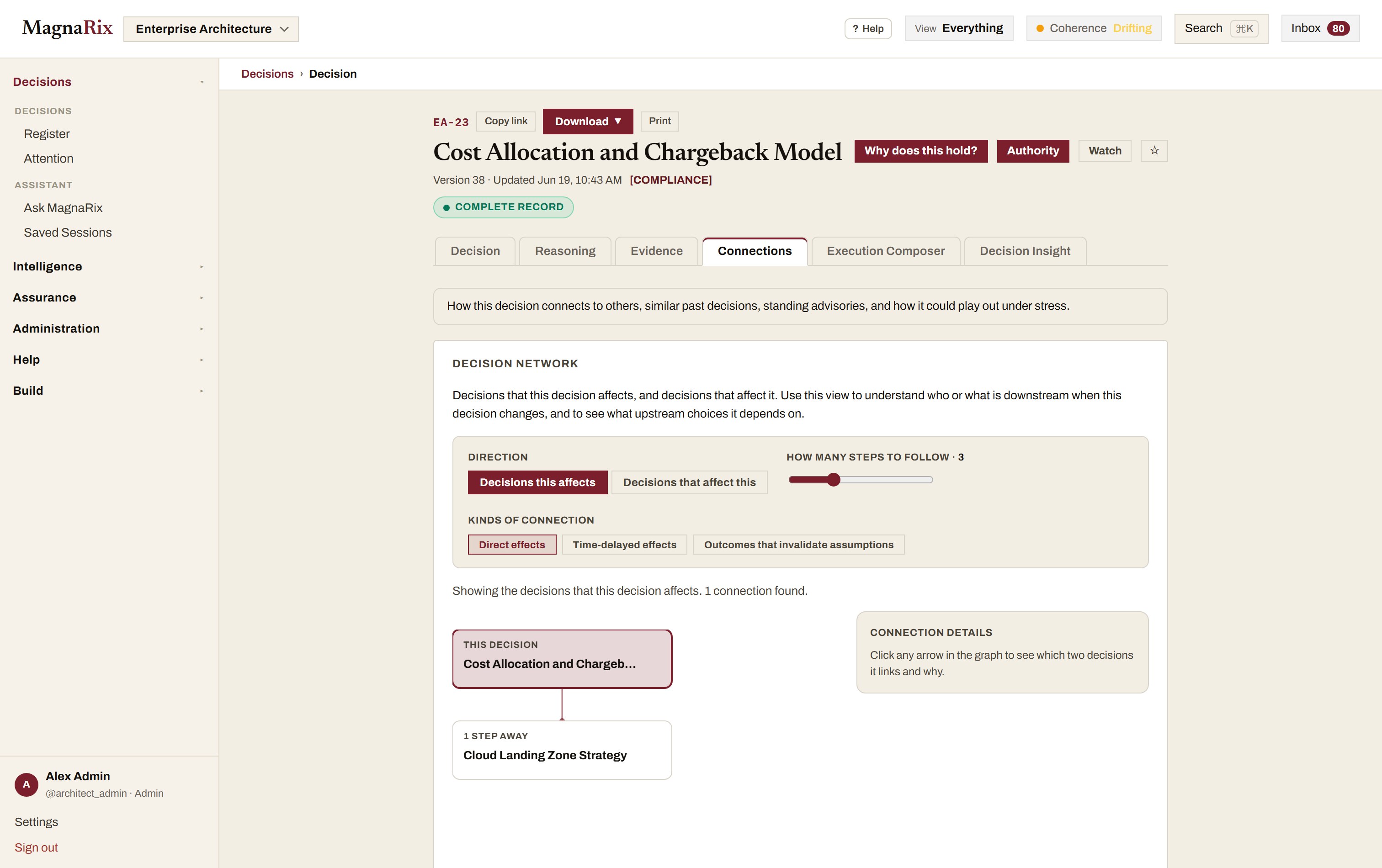
Task: Expand the Administration sidebar section
Action: point(109,328)
